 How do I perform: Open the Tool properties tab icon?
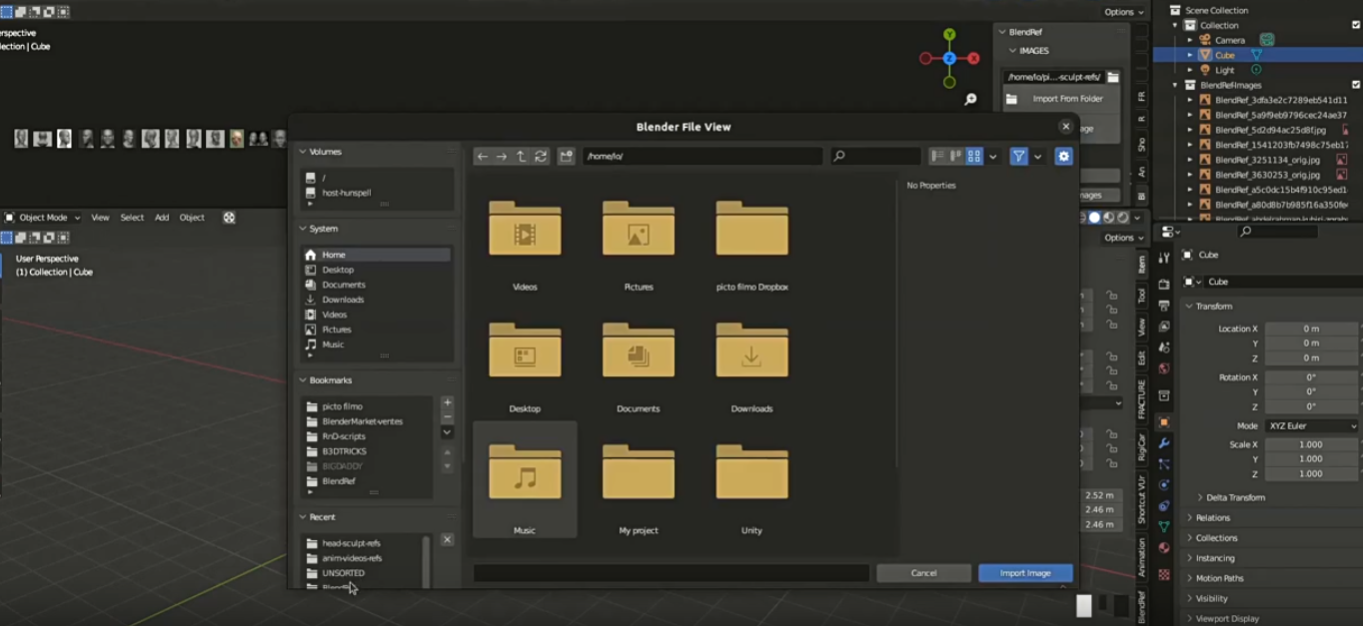tap(1164, 258)
